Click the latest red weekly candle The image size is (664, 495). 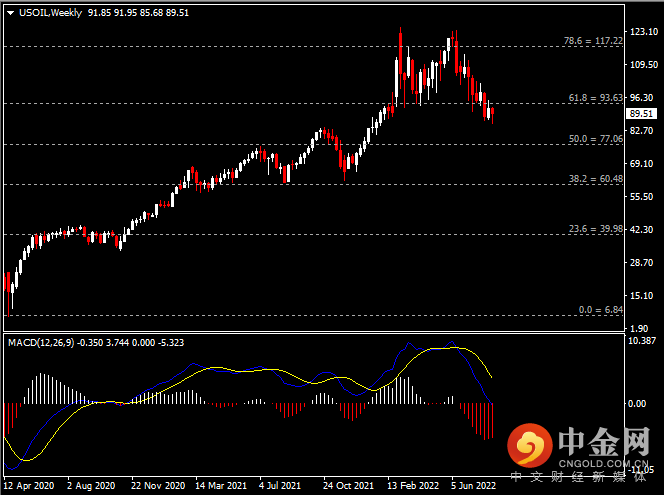(492, 114)
